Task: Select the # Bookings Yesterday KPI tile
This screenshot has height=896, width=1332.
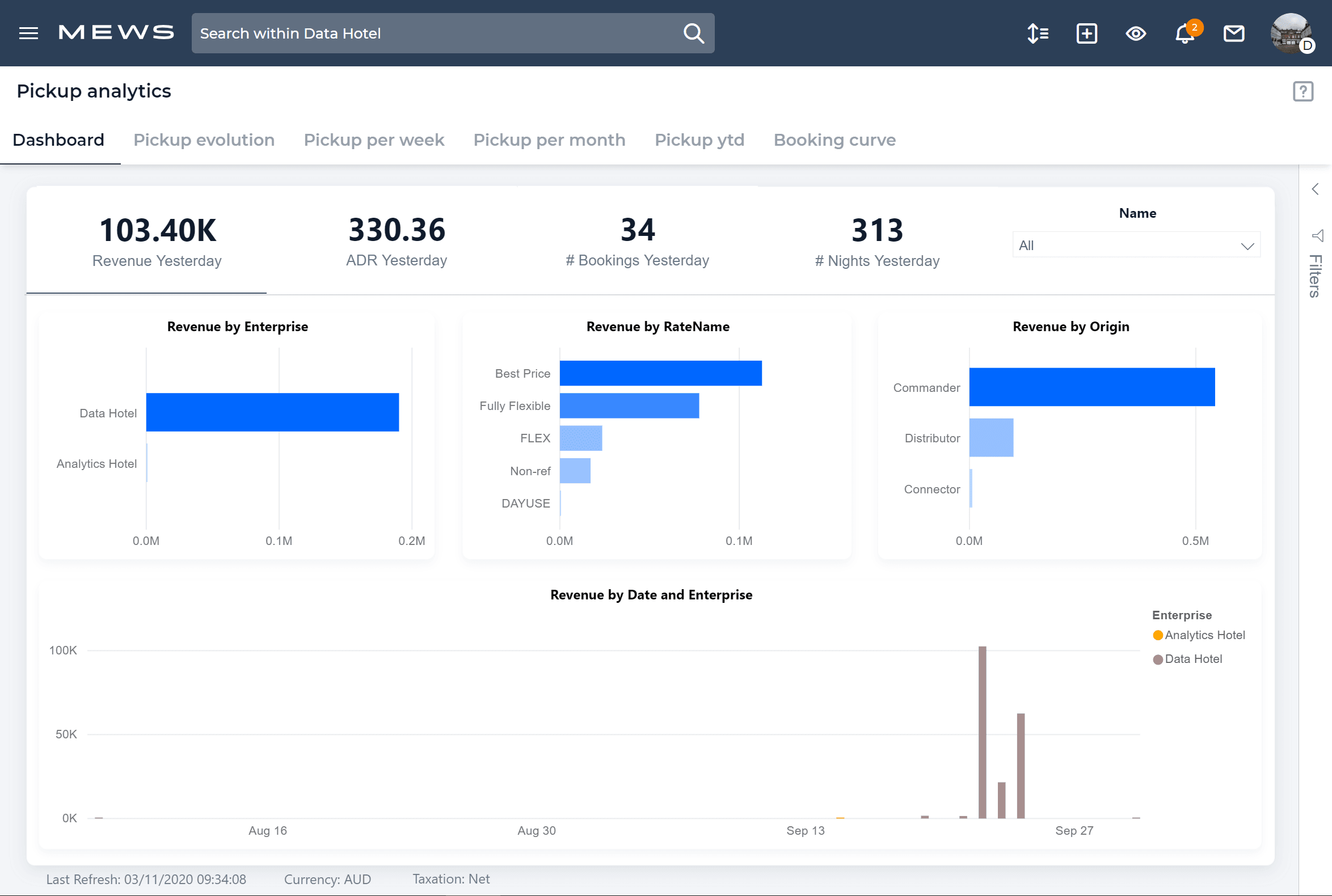Action: [x=637, y=240]
